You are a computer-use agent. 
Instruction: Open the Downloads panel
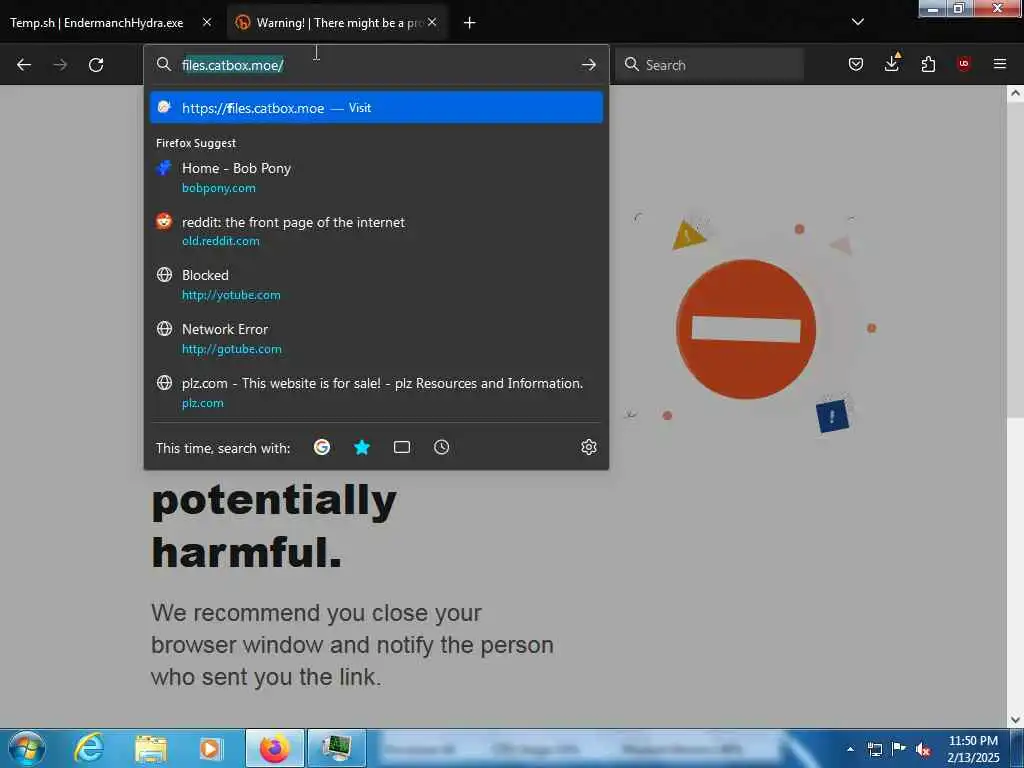tap(892, 63)
